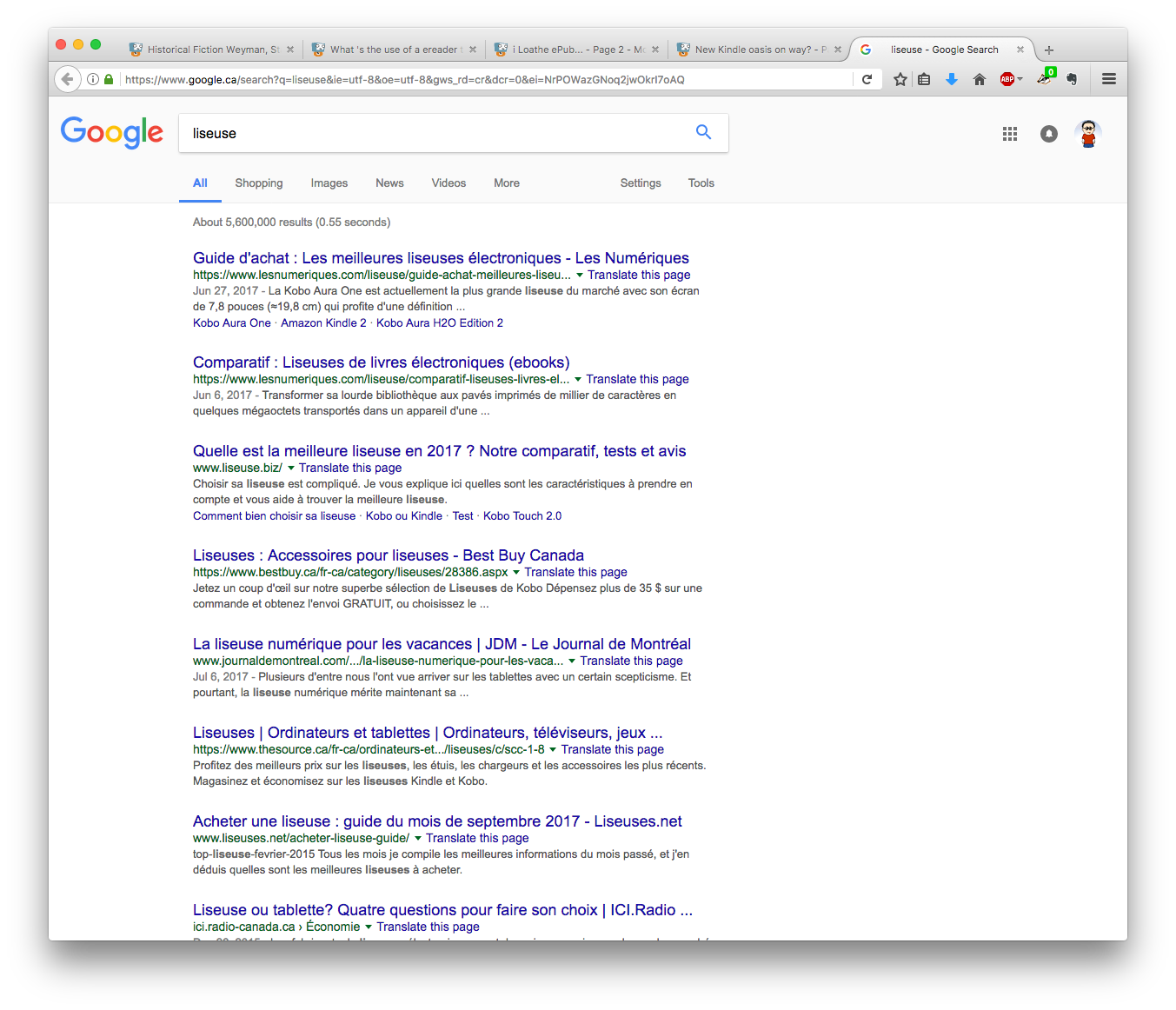The width and height of the screenshot is (1176, 1010).
Task: Close the 'liseuse - Google Search' tab
Action: (1020, 50)
